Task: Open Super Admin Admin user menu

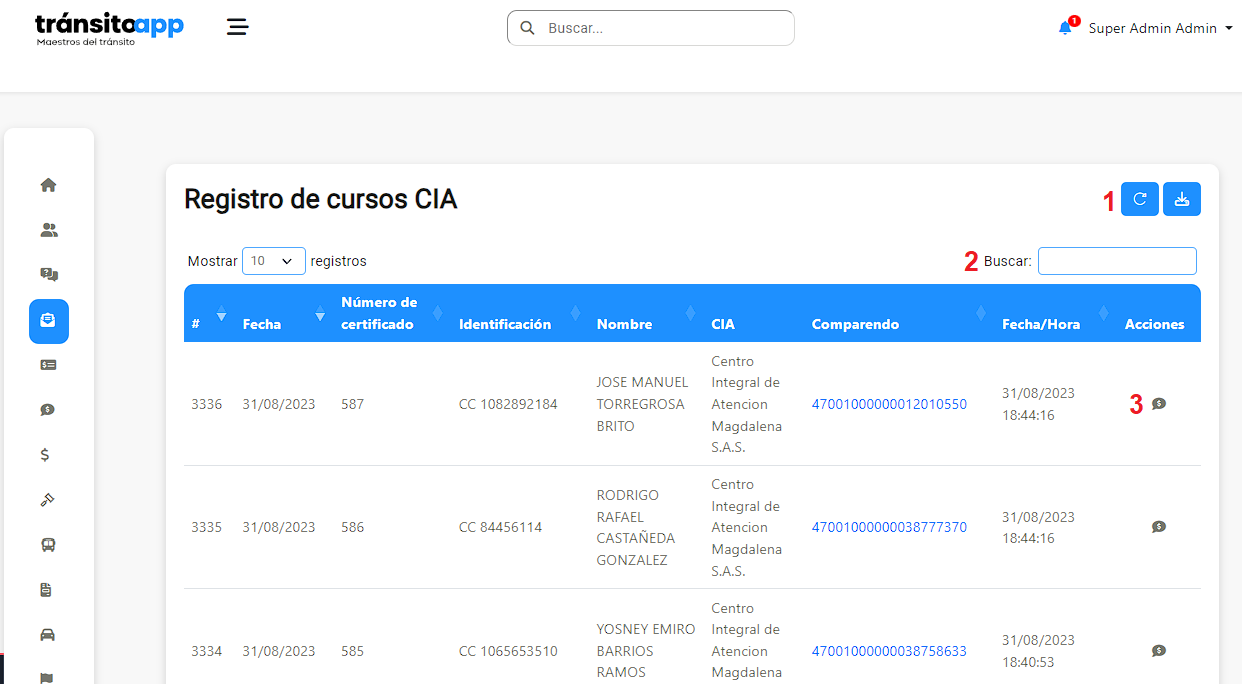Action: 1160,28
